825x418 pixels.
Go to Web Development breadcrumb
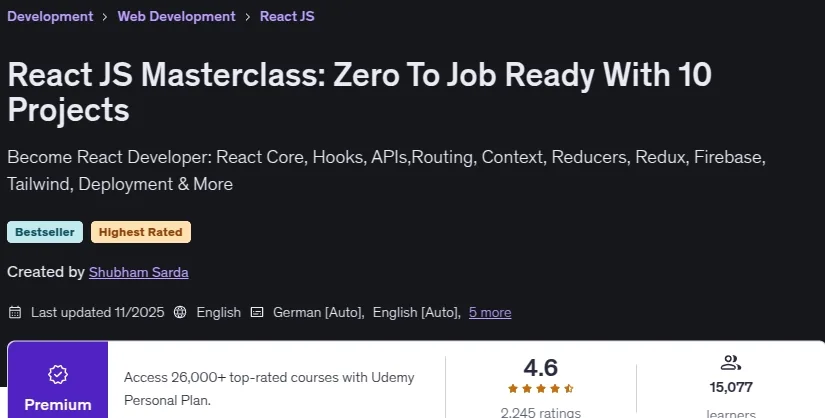[x=176, y=16]
